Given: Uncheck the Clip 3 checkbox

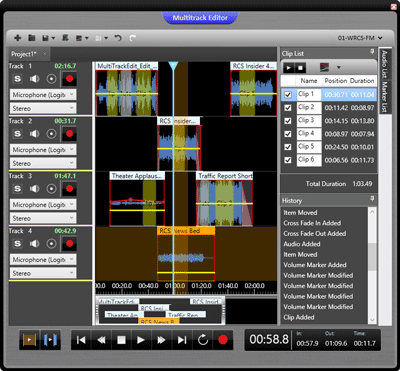Looking at the screenshot, I should point(288,121).
